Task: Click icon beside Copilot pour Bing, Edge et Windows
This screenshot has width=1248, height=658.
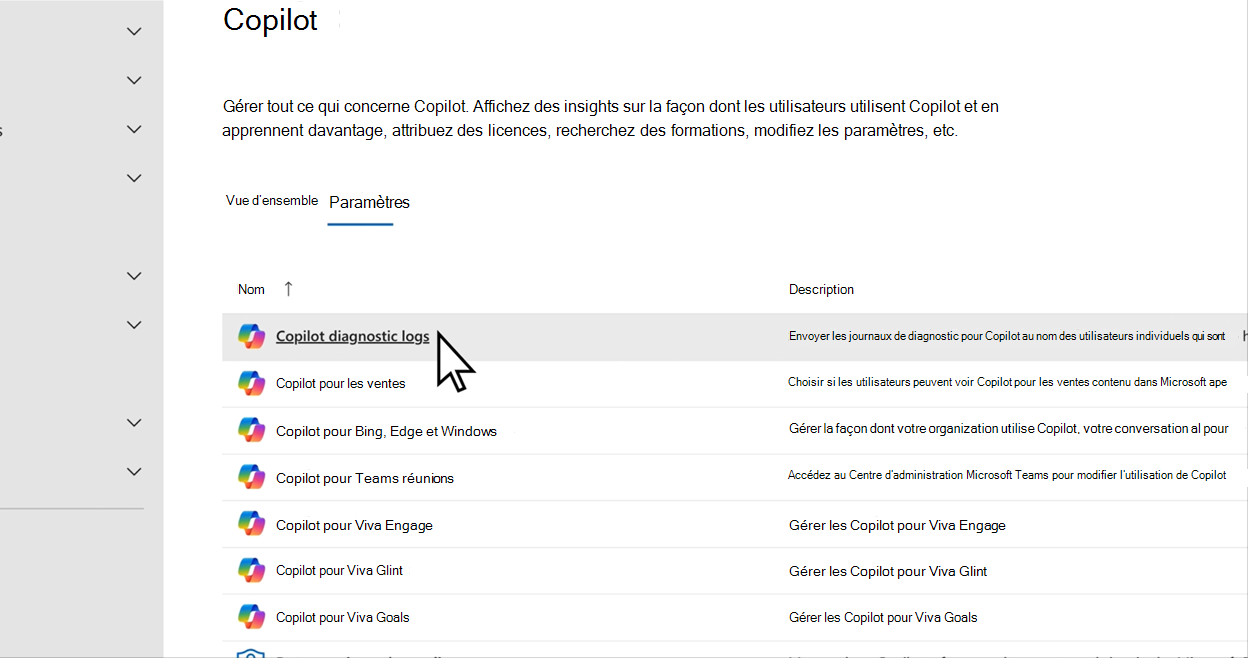Action: (251, 430)
